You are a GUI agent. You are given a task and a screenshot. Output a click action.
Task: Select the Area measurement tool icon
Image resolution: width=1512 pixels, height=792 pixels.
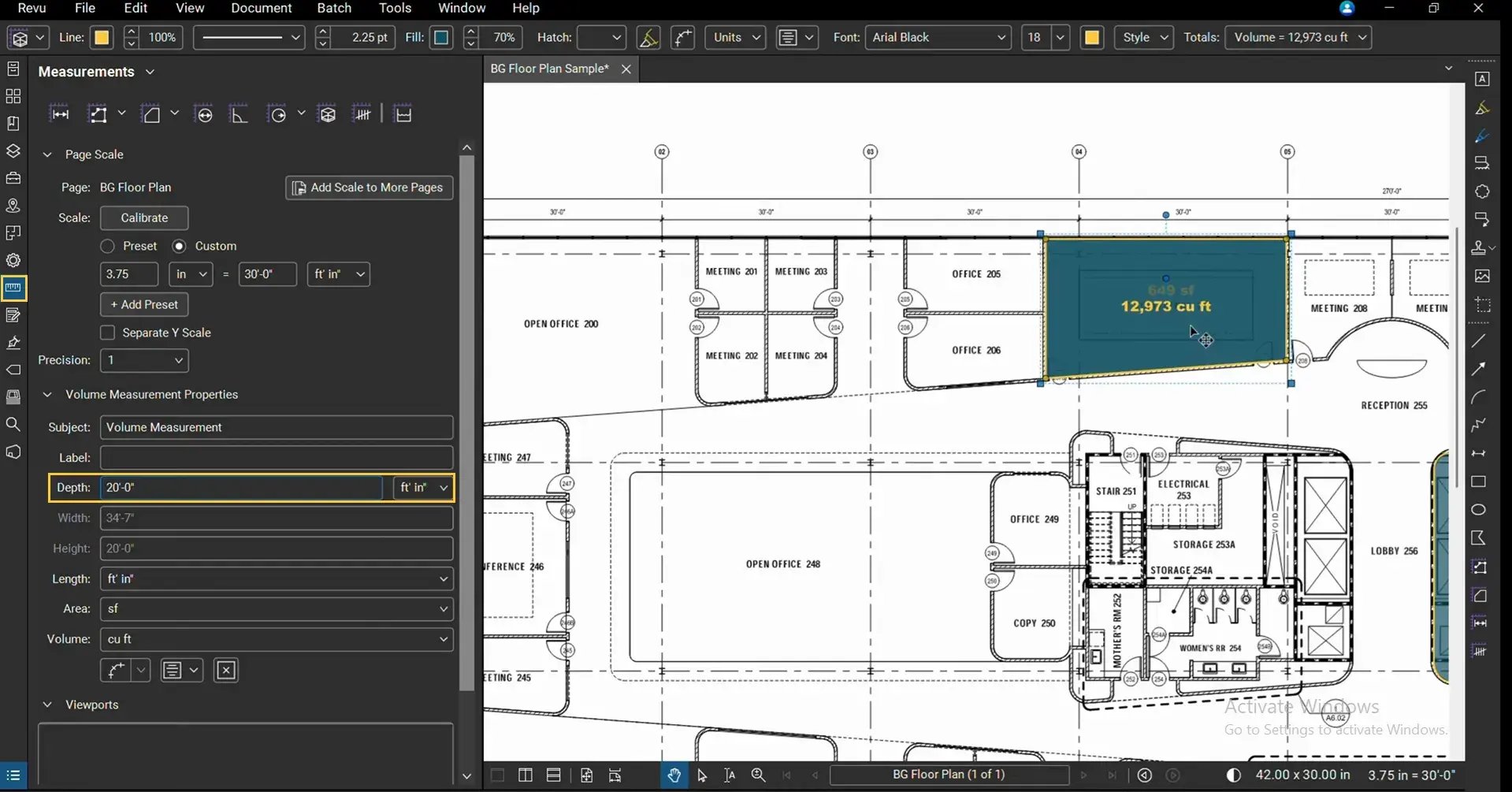click(150, 114)
